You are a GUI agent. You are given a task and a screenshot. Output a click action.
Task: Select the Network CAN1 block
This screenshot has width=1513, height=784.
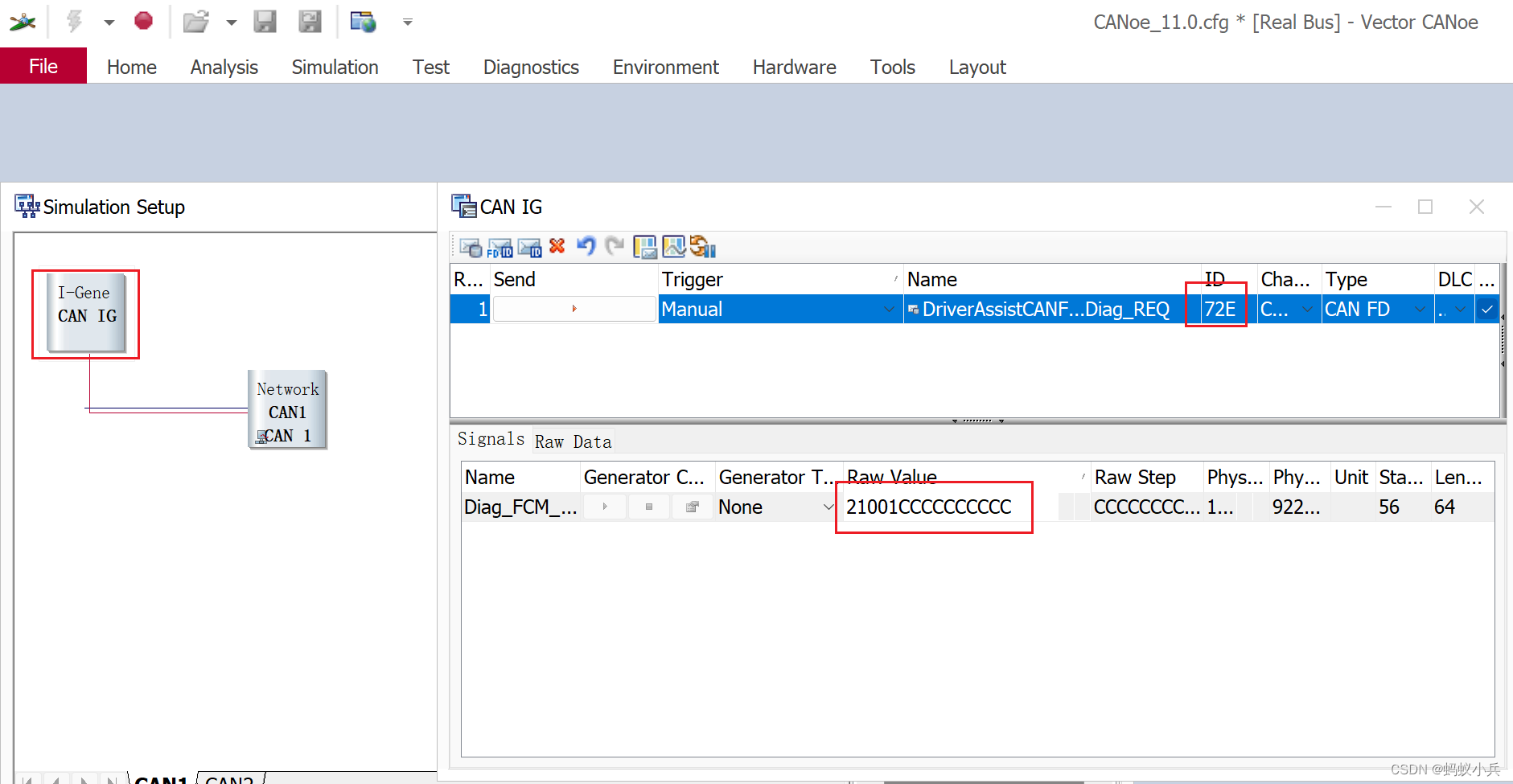pos(287,409)
